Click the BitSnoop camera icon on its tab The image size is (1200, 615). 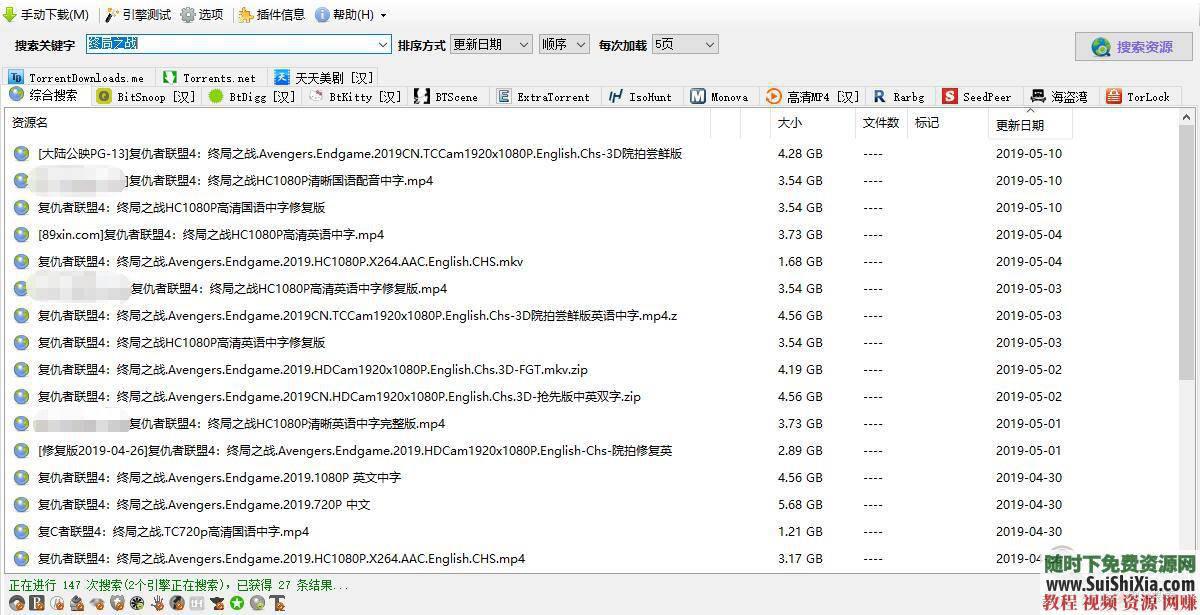tap(103, 96)
